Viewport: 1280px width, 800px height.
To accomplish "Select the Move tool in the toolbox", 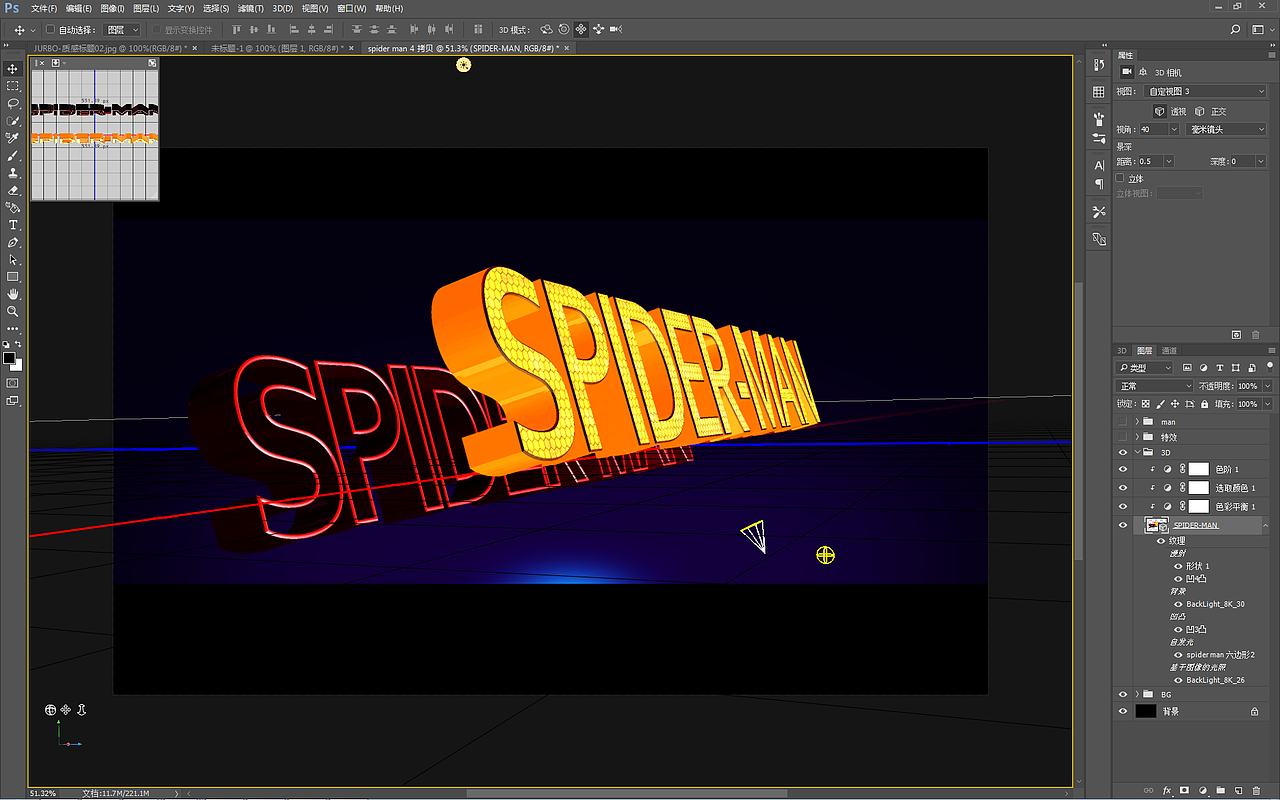I will [13, 69].
